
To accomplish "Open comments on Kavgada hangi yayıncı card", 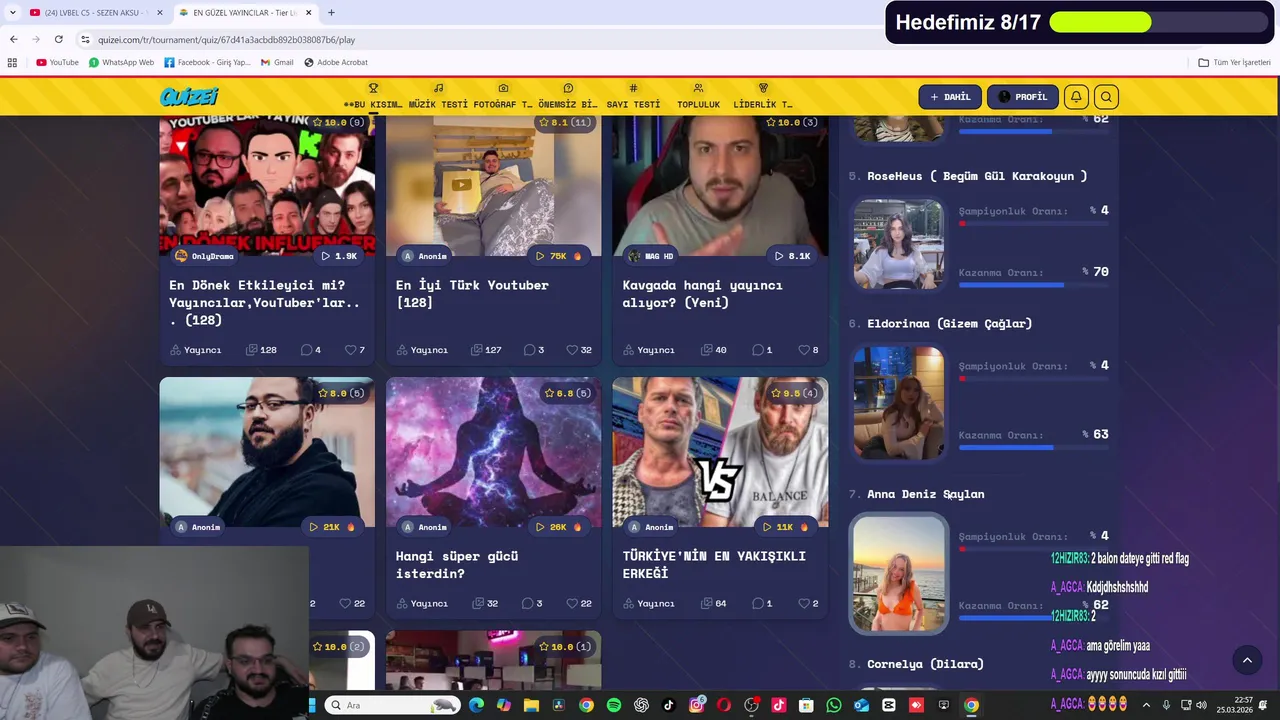I will [762, 350].
